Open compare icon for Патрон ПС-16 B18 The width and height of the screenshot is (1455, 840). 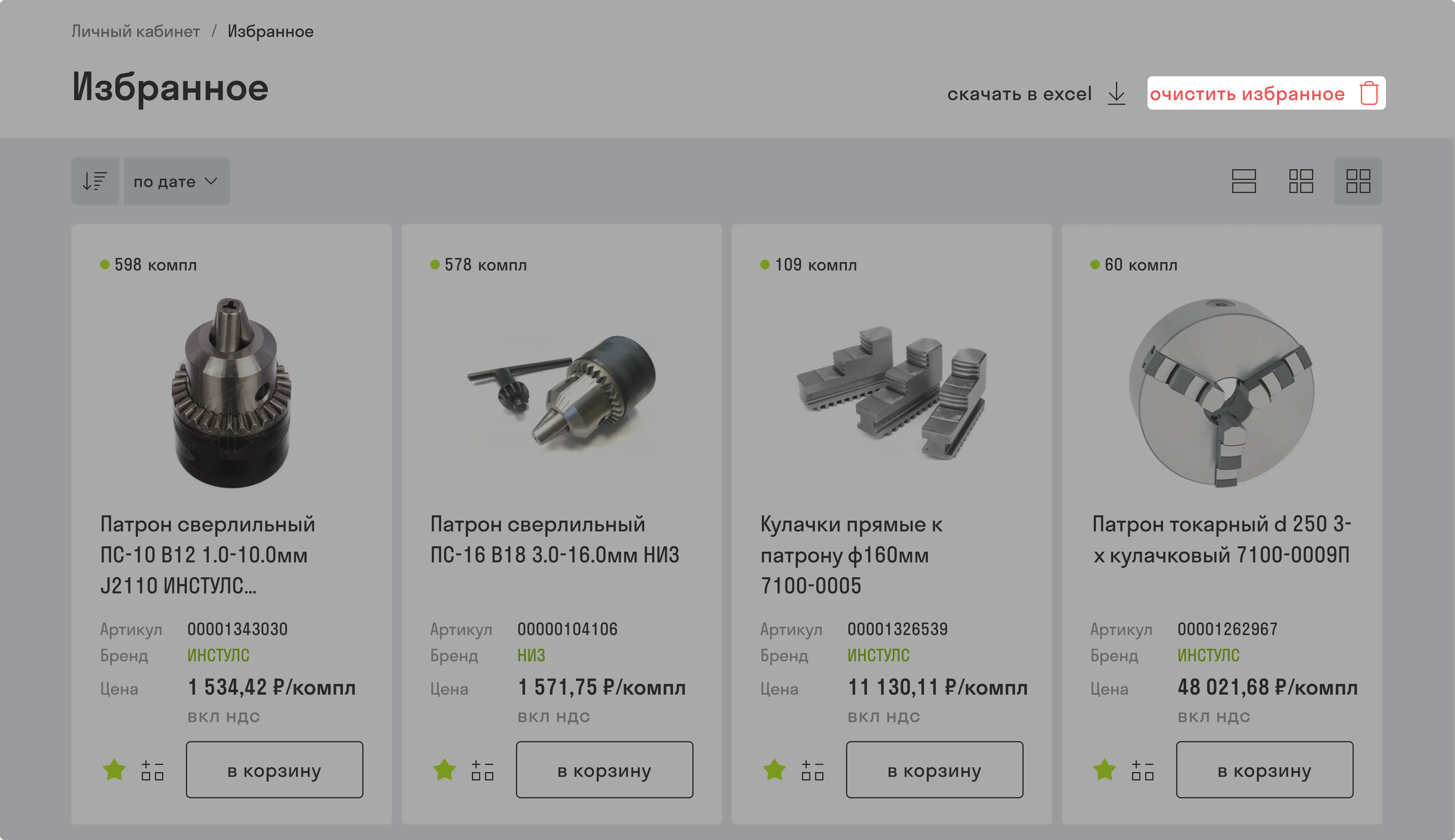click(x=482, y=770)
